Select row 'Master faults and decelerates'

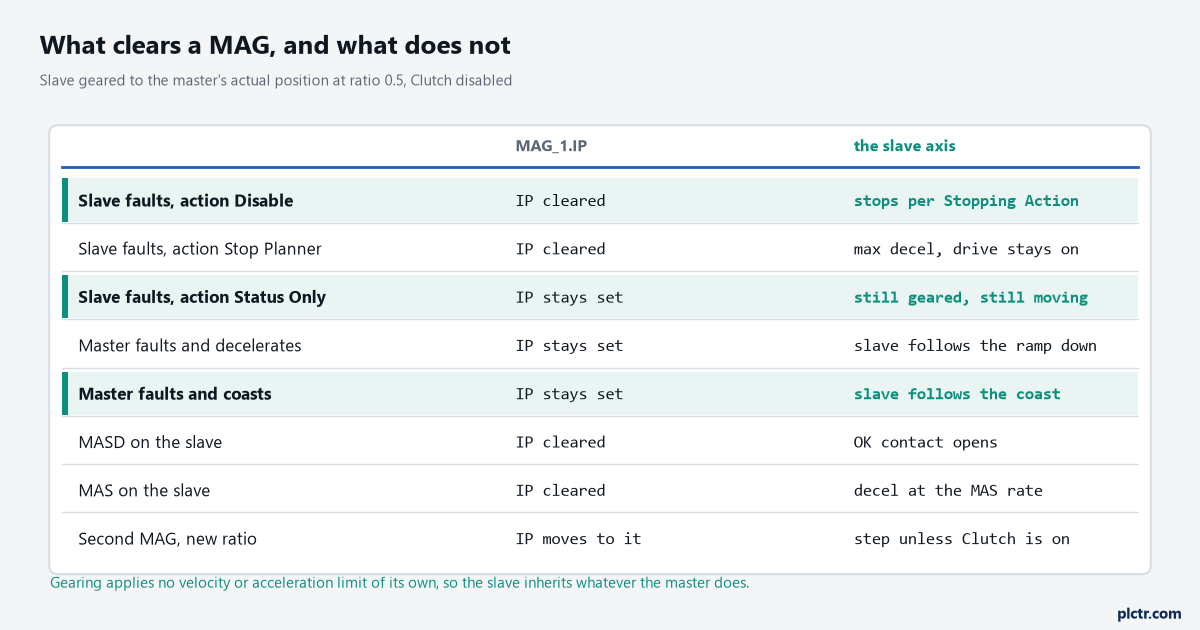tap(600, 346)
